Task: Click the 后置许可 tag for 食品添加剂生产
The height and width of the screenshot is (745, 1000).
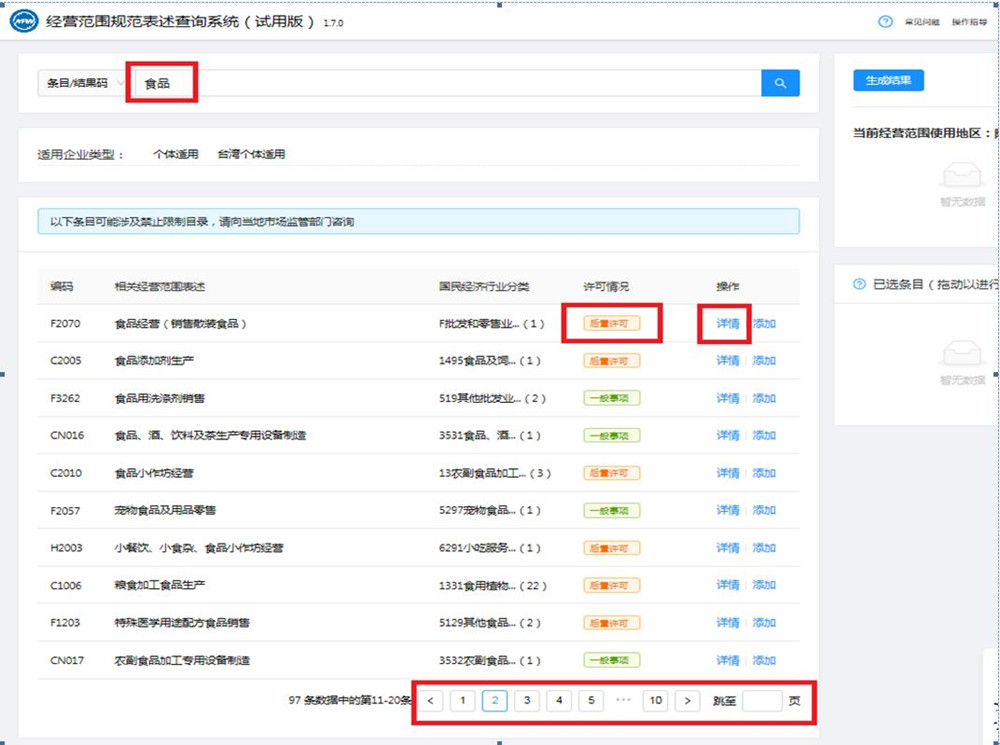Action: pyautogui.click(x=611, y=361)
